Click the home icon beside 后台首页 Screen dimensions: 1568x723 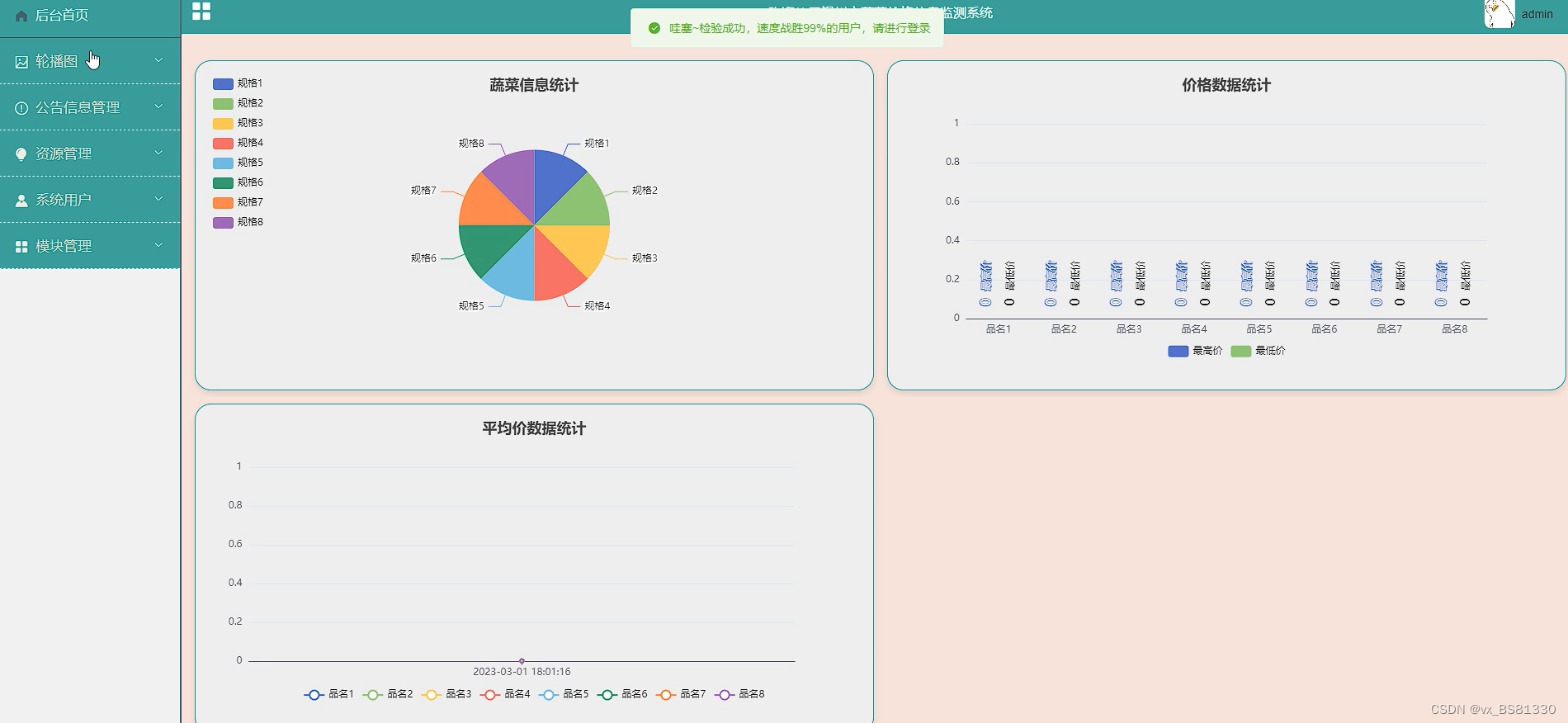(21, 16)
